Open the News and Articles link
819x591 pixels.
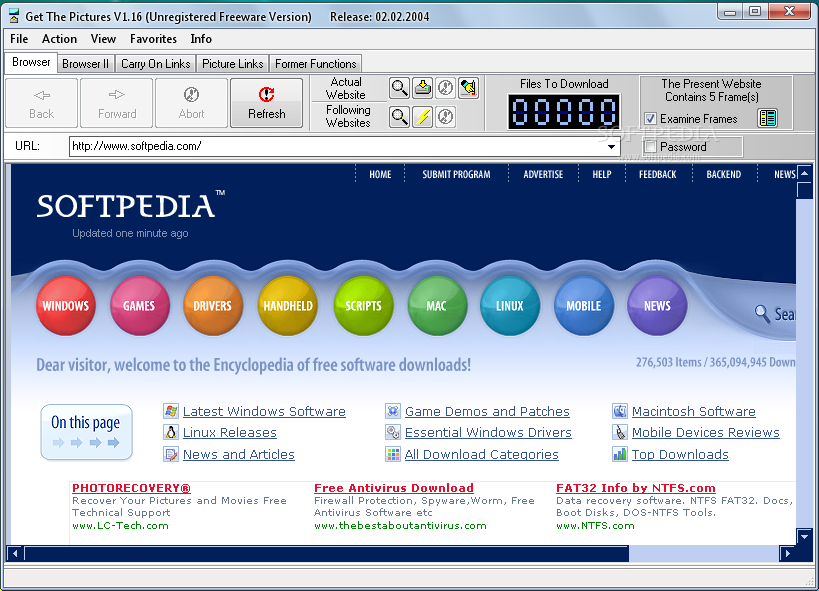239,454
